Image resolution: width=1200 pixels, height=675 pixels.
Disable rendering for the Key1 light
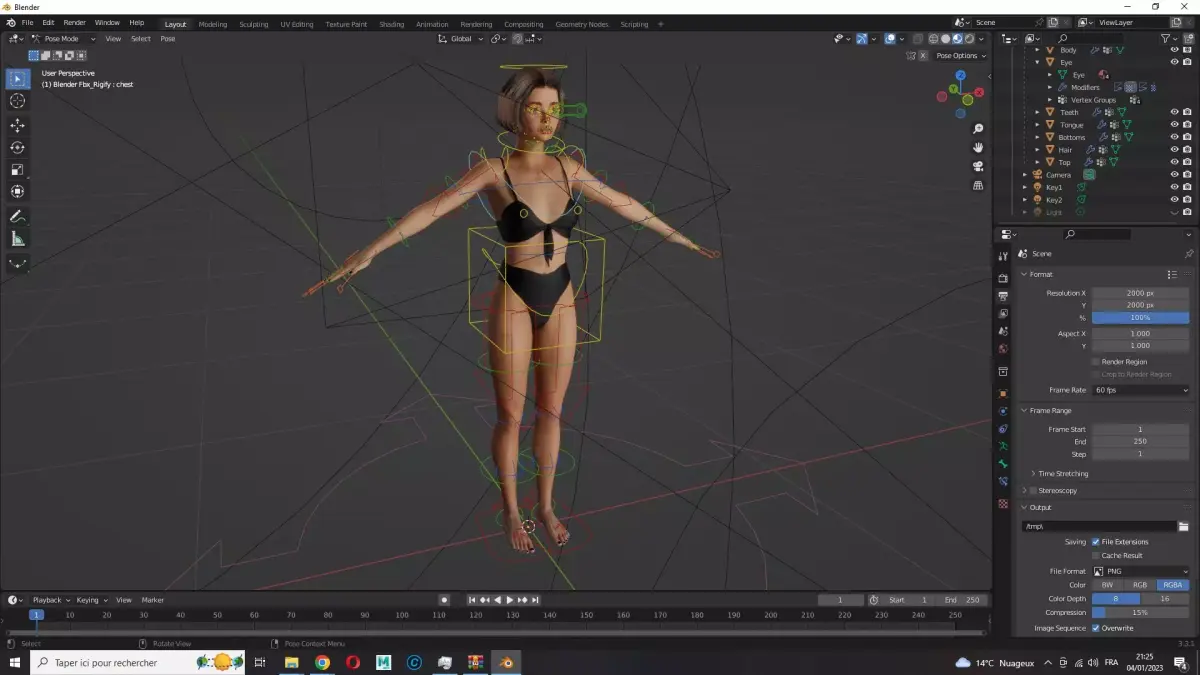point(1187,187)
